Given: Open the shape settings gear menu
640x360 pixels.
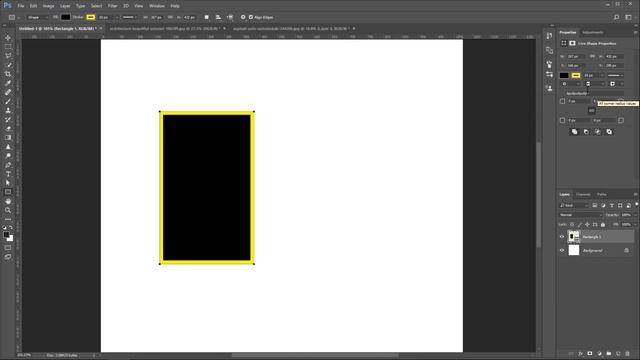Looking at the screenshot, I should point(243,17).
